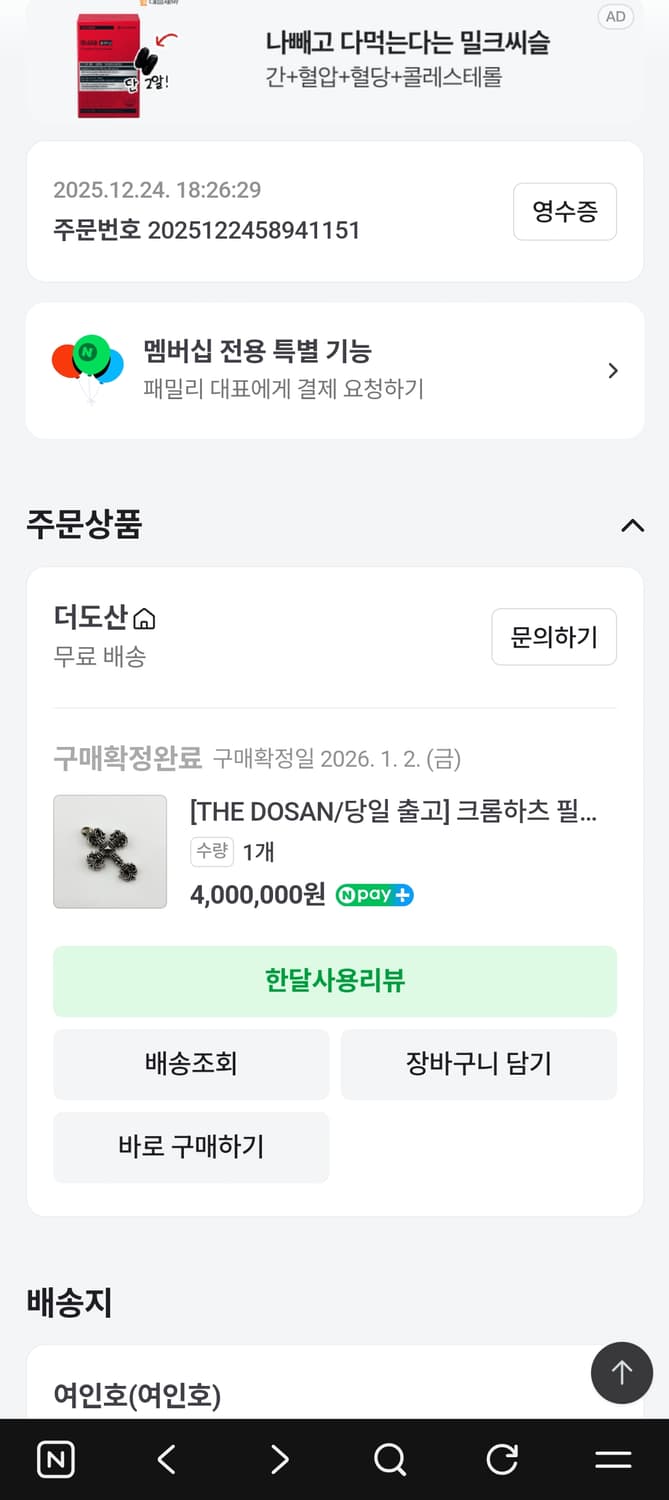
Task: Tap the scroll-to-top arrow button
Action: [x=621, y=1372]
